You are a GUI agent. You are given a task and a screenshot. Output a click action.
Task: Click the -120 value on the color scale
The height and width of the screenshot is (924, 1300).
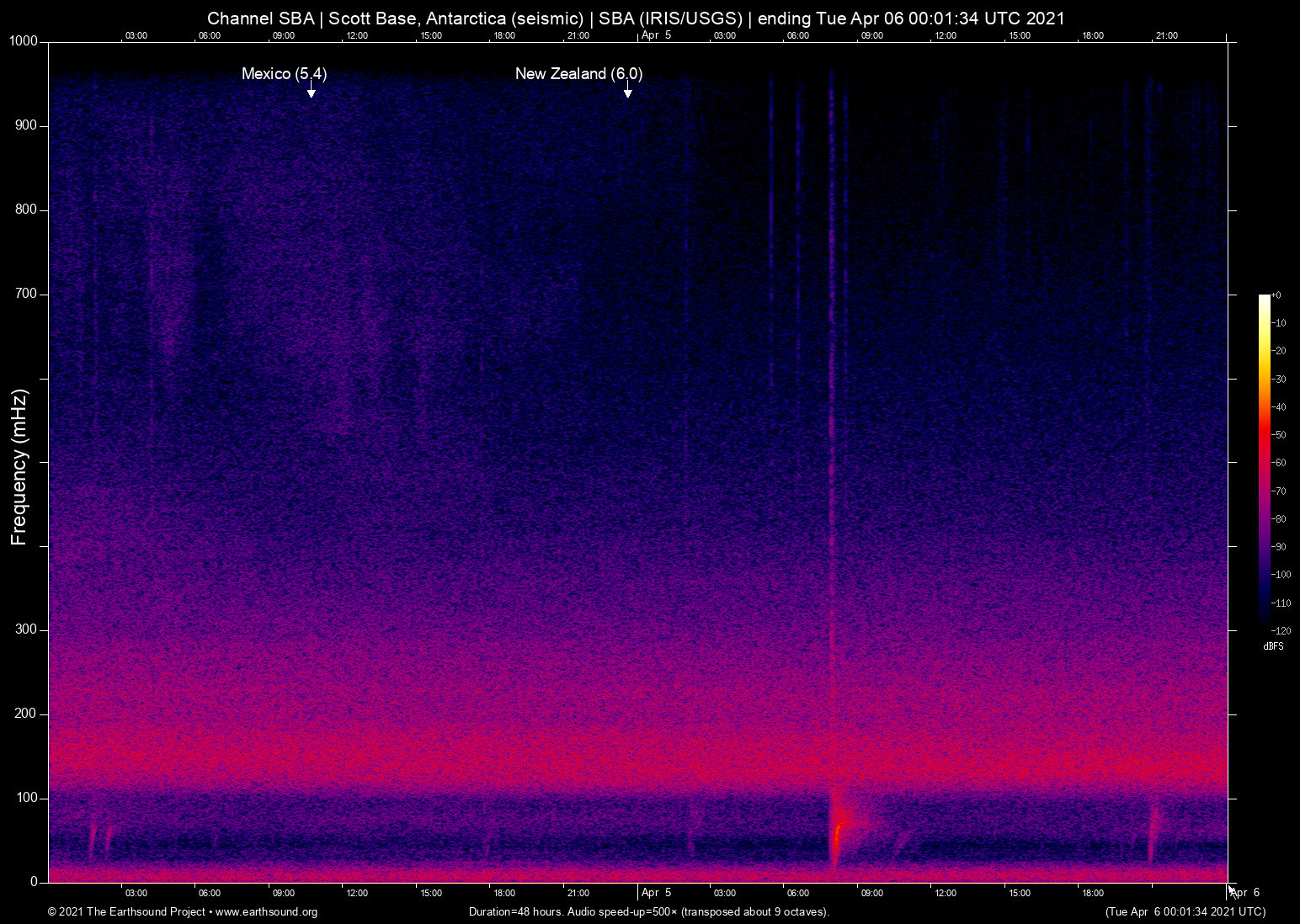(1281, 631)
